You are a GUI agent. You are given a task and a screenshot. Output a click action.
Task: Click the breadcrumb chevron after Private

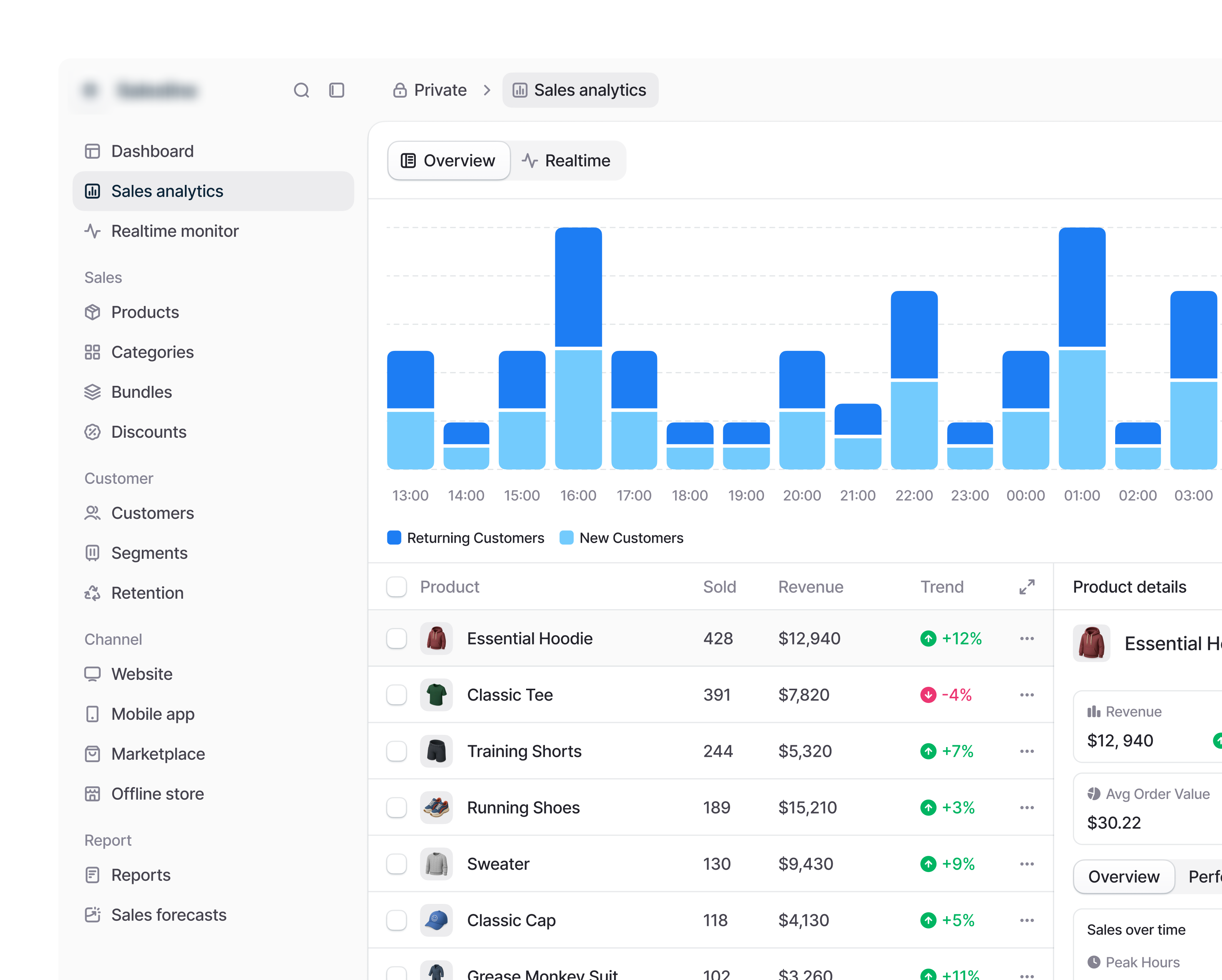click(x=487, y=90)
